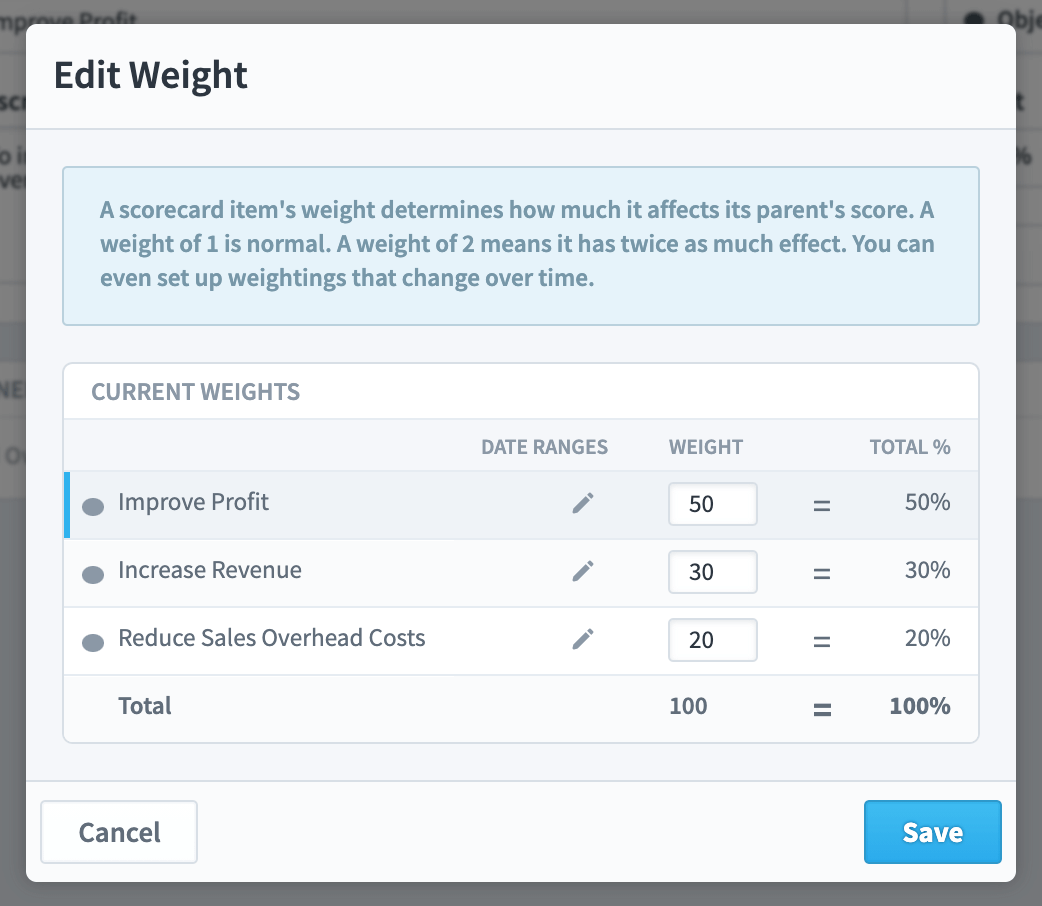Open pencil icon for Reduce Sales Overhead Costs
Image resolution: width=1042 pixels, height=906 pixels.
pyautogui.click(x=583, y=639)
